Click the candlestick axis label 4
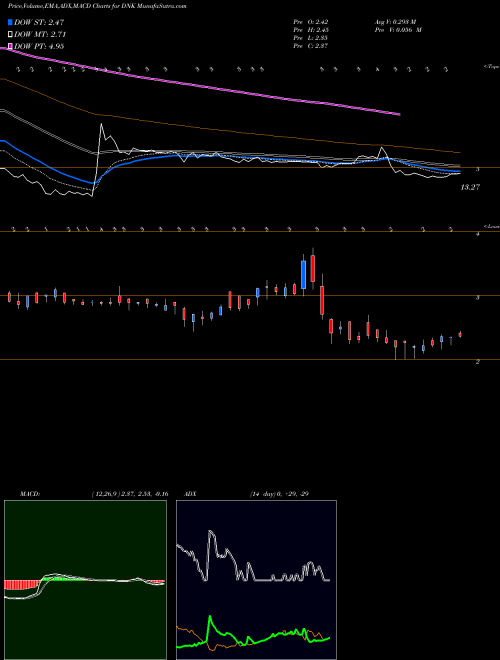The height and width of the screenshot is (660, 500). (x=477, y=234)
